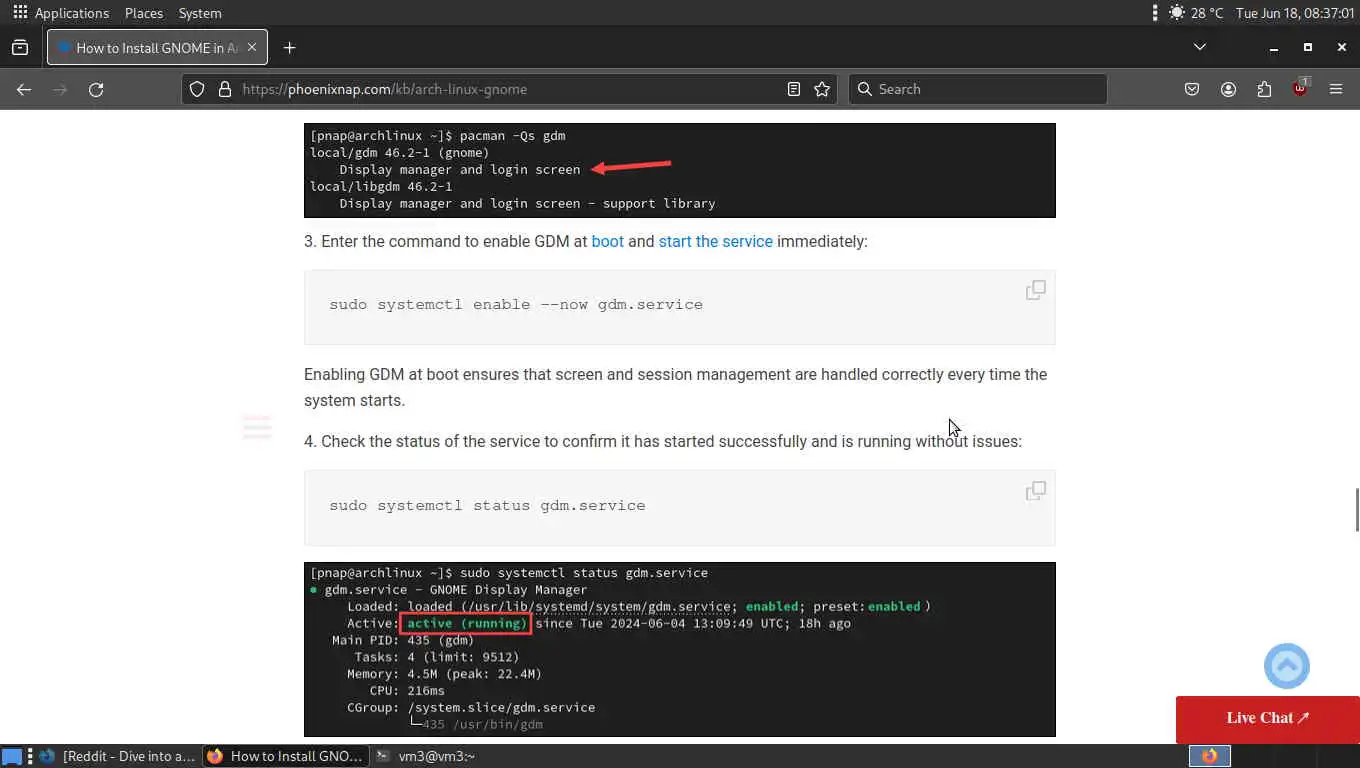This screenshot has height=768, width=1360.
Task: Open the Places menu
Action: [x=144, y=13]
